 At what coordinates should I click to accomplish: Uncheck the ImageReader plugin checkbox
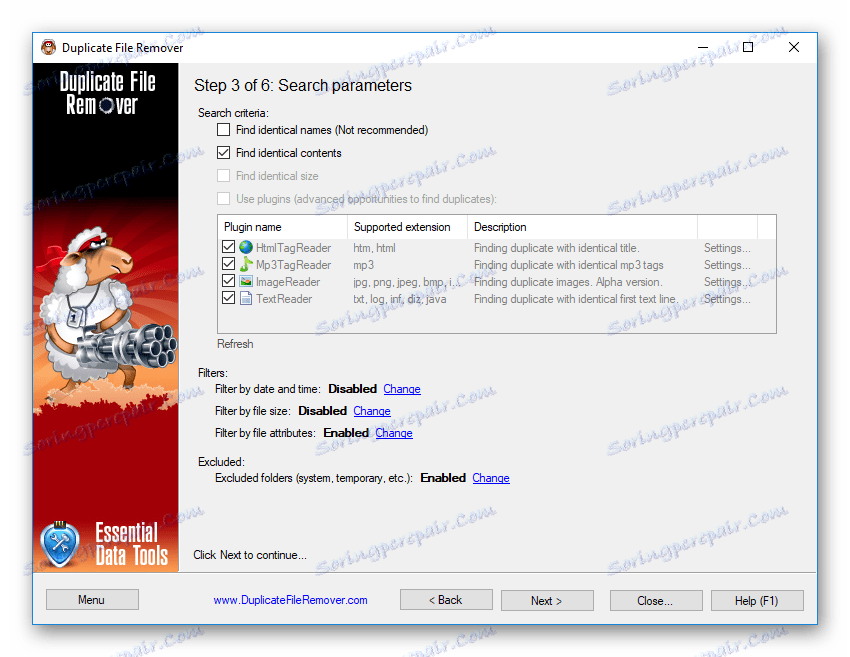point(228,281)
